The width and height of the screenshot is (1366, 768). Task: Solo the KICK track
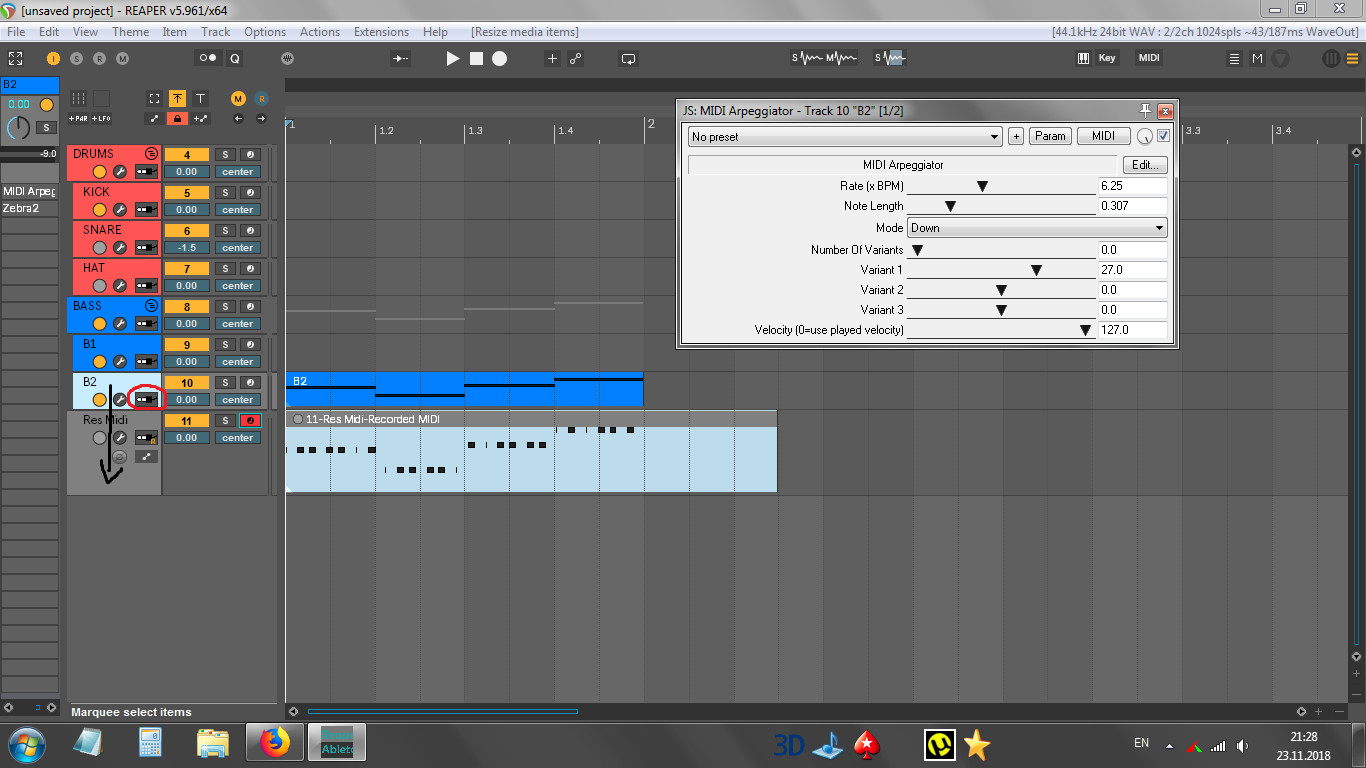[x=225, y=192]
